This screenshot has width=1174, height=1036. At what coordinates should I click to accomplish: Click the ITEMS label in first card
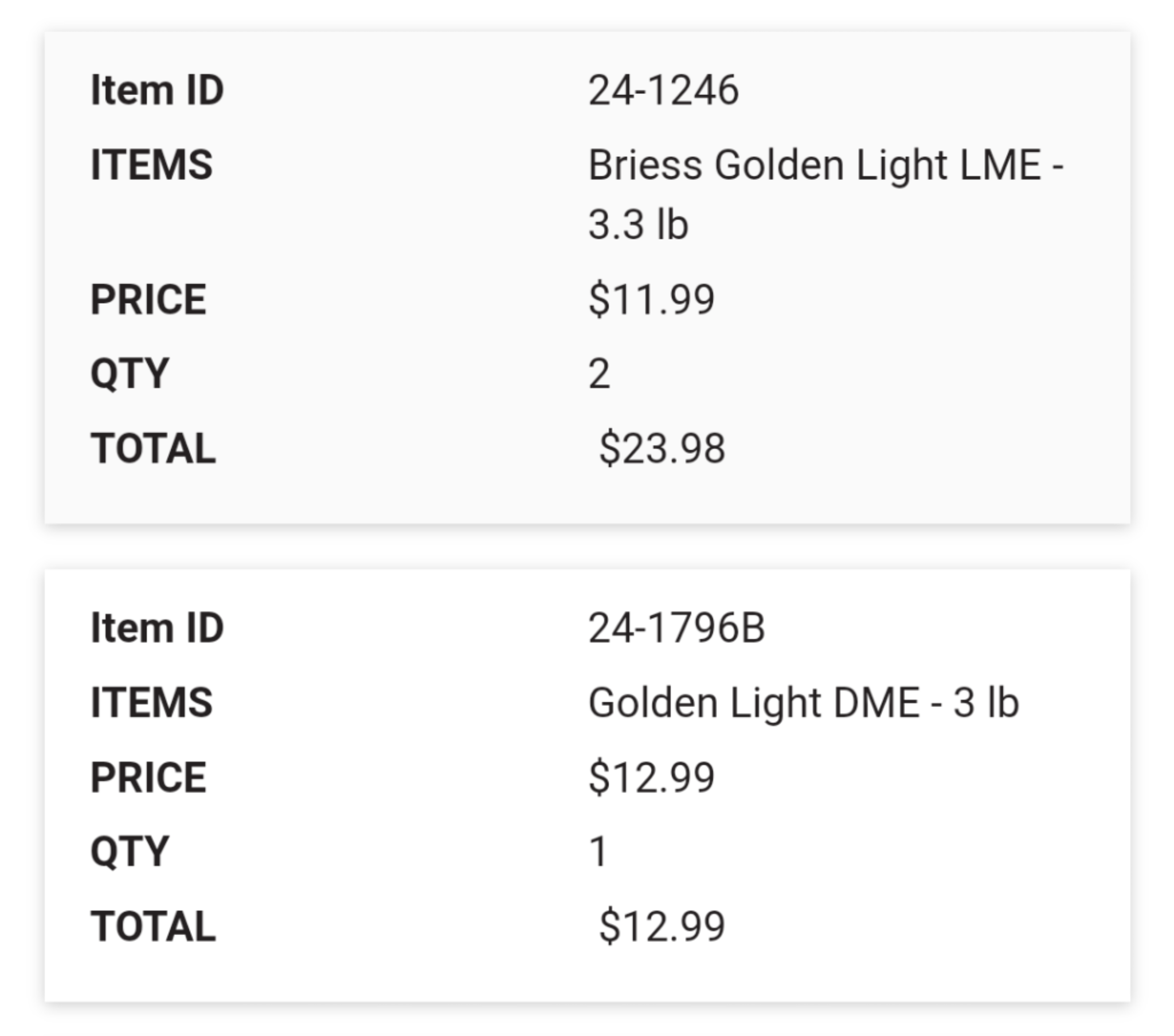pos(152,165)
